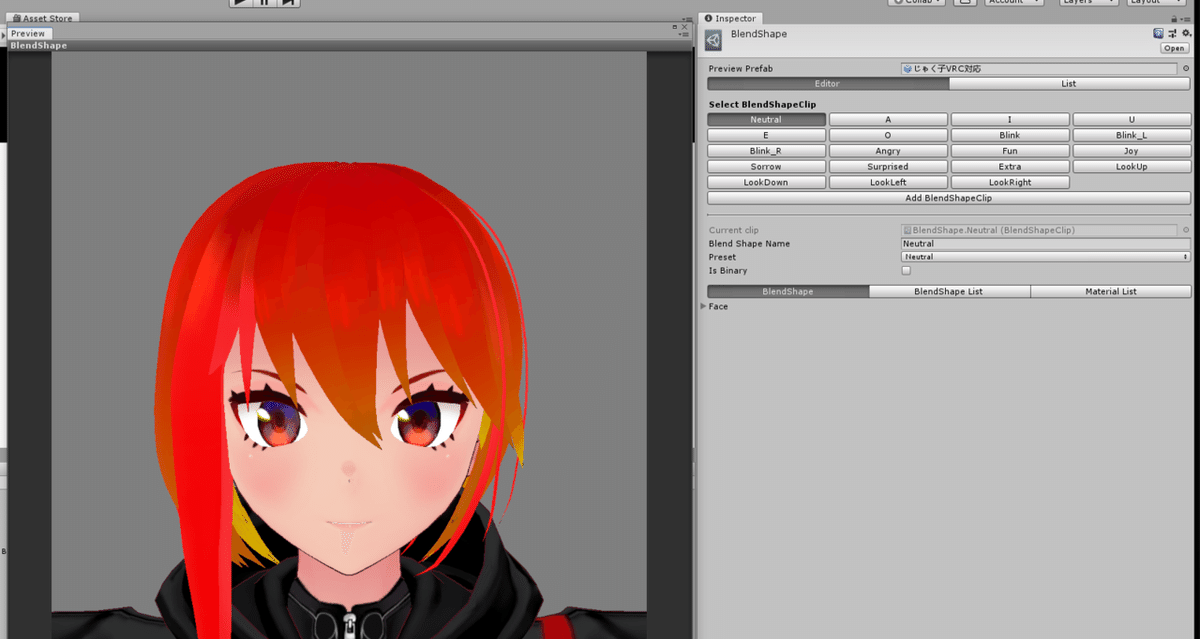
Task: Click the preset sliders icon in Inspector header
Action: 1172,34
